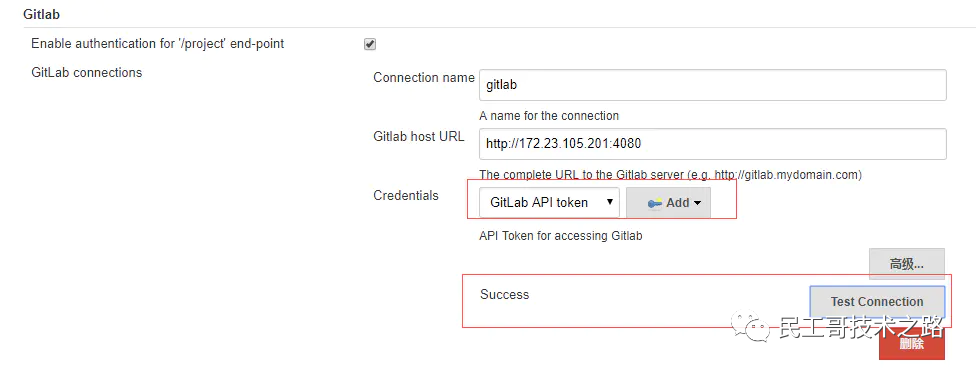Open the 高级... advanced settings button
Screen dimensions: 976x370
[907, 263]
